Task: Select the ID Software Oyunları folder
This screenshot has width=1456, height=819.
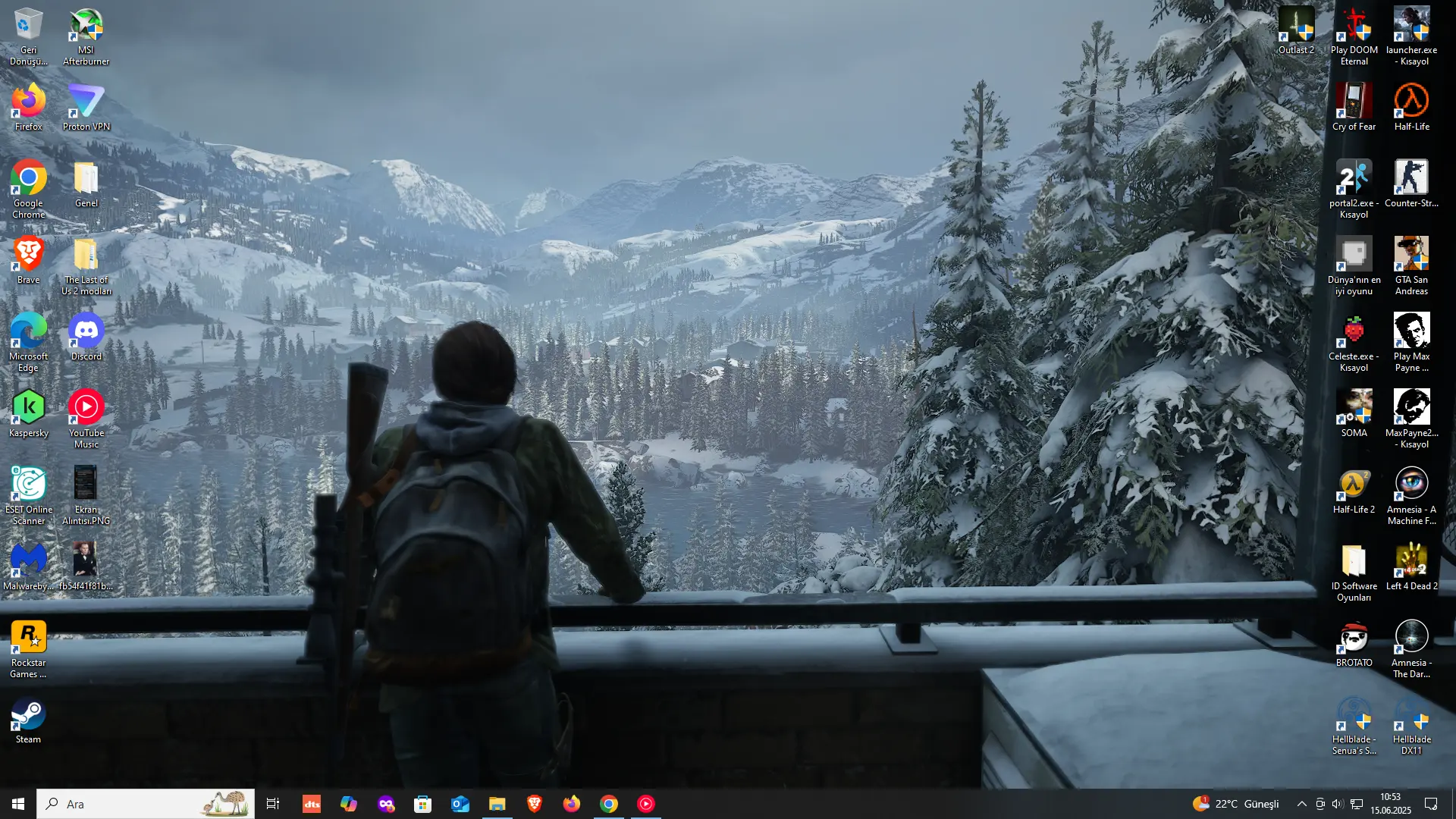Action: pyautogui.click(x=1354, y=572)
